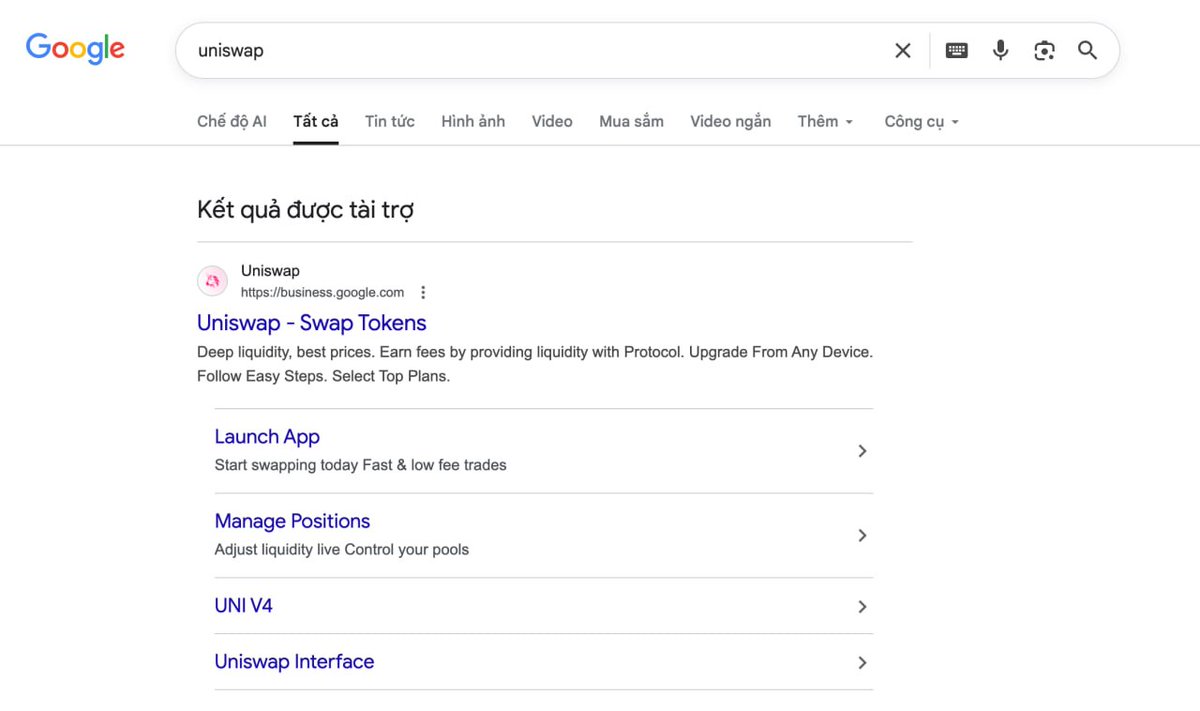
Task: Start voice search with microphone icon
Action: point(1000,50)
